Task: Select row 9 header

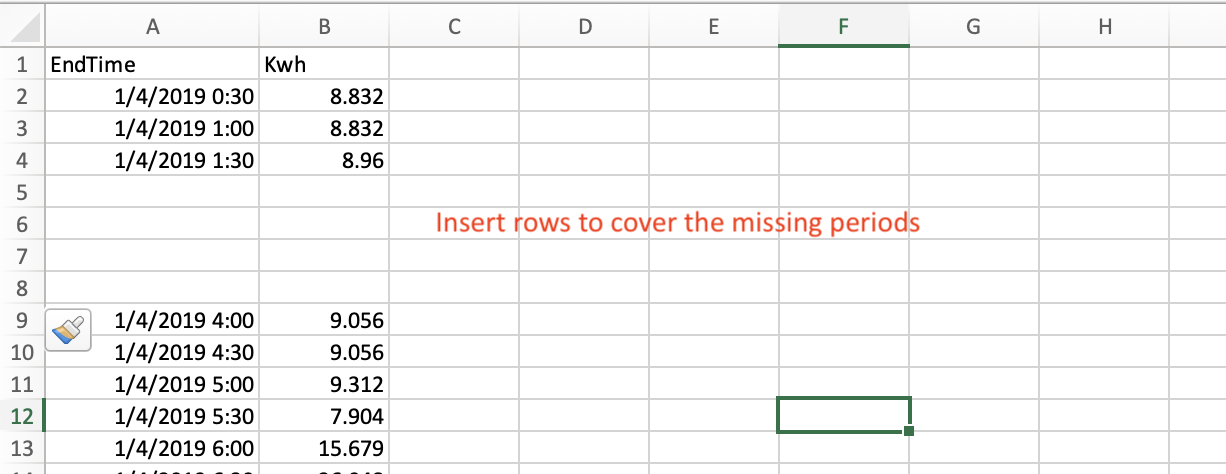Action: [22, 320]
